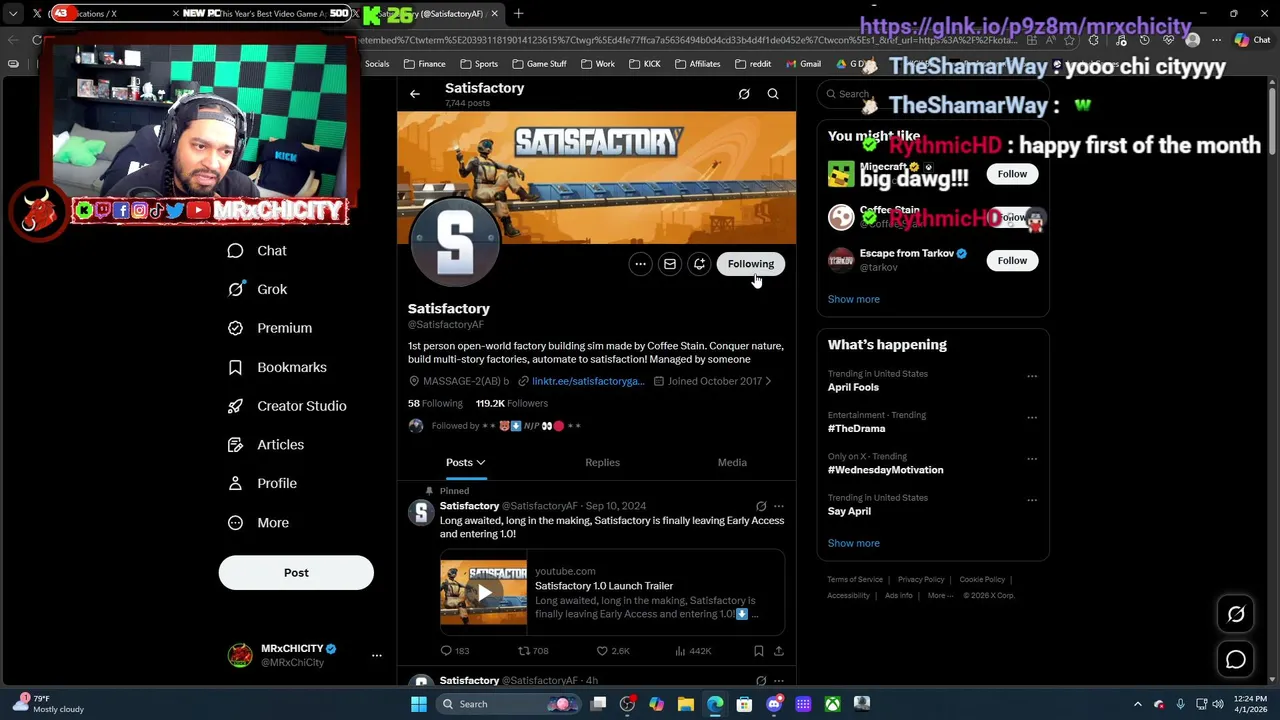Open more options on the pinned post

pyautogui.click(x=779, y=506)
